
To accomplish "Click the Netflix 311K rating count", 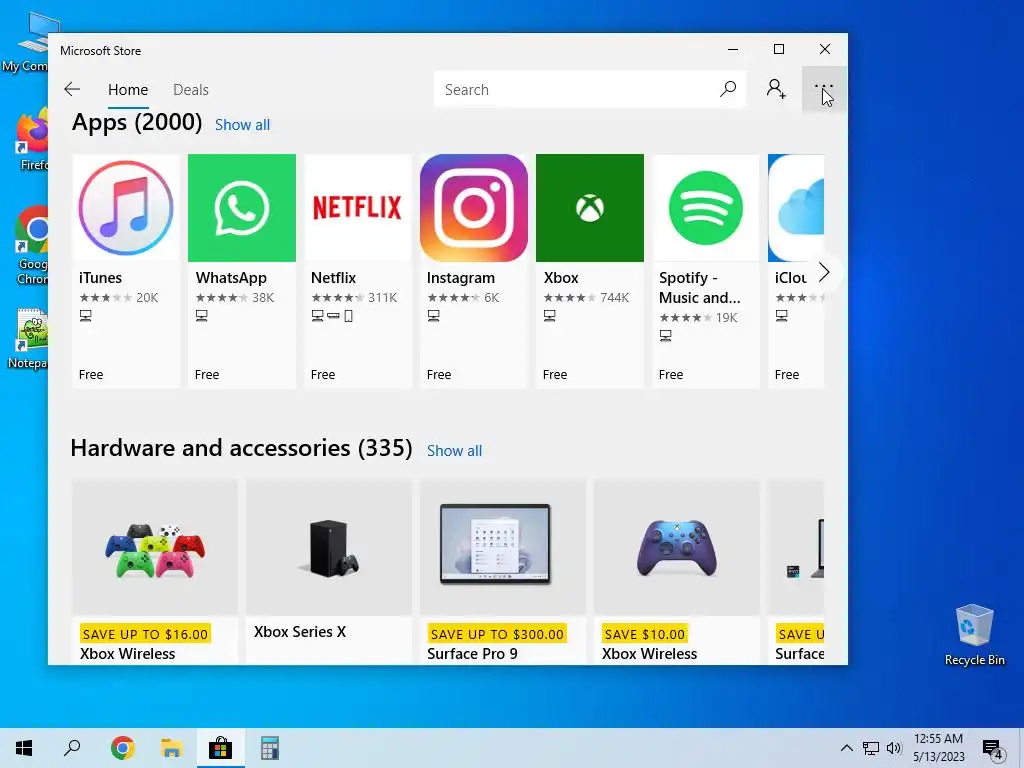I will click(x=383, y=298).
